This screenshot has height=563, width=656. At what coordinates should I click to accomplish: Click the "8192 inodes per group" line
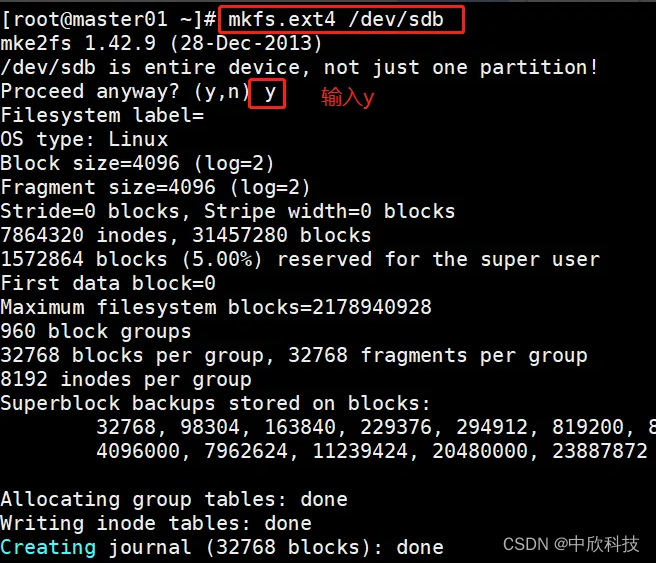tap(126, 380)
